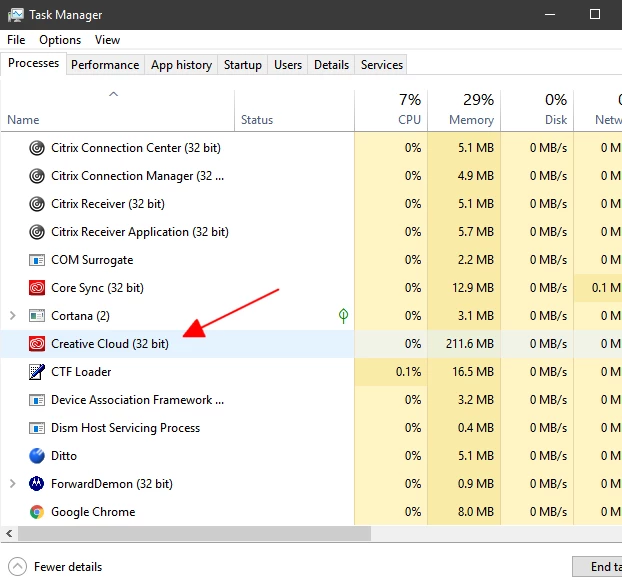Click the ForwardDemon process icon
622x585 pixels.
pos(37,484)
